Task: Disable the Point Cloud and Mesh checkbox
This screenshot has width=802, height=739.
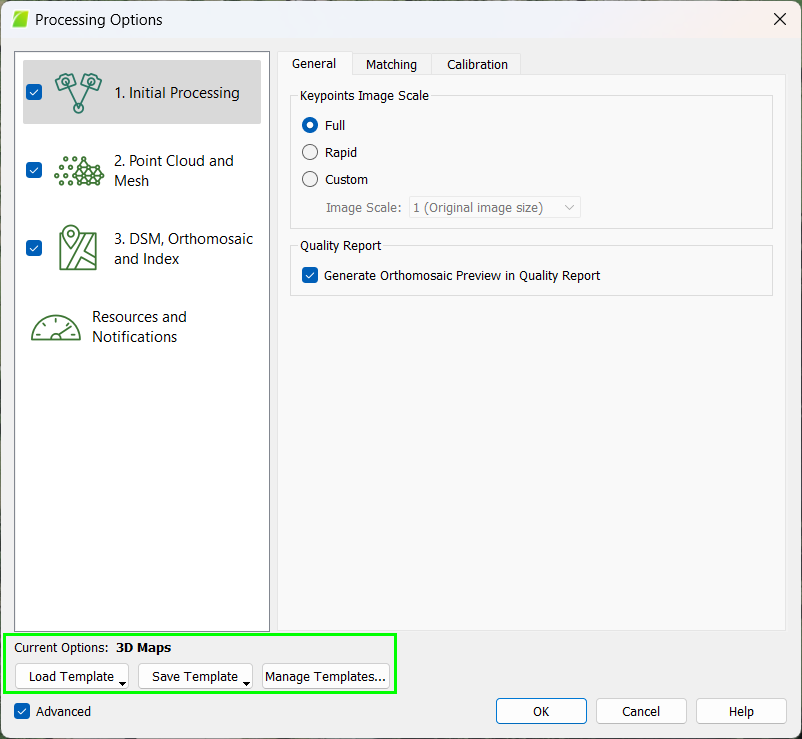Action: tap(34, 170)
